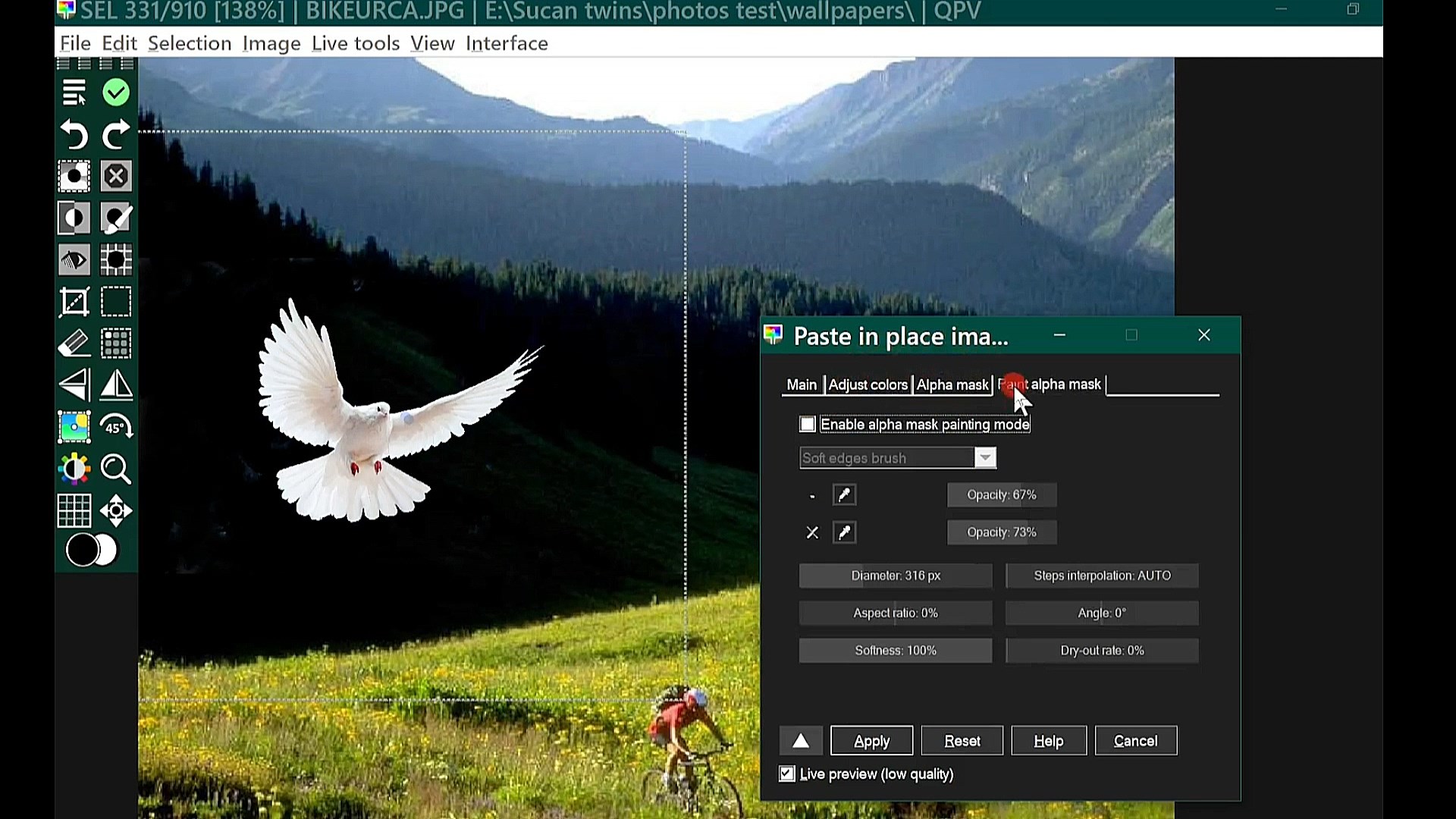Click the triangle expander beside Apply

(801, 741)
